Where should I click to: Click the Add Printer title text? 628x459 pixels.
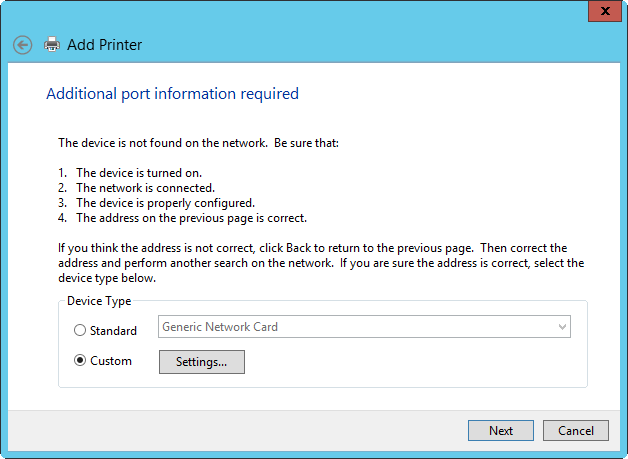coord(104,45)
